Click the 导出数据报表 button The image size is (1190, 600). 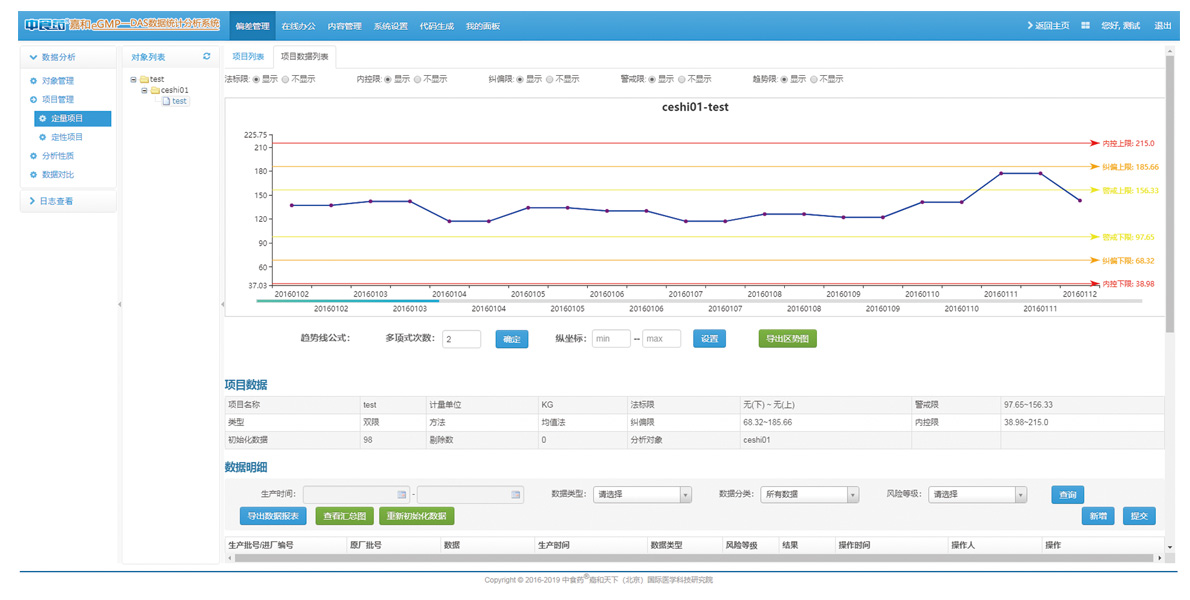(x=272, y=516)
